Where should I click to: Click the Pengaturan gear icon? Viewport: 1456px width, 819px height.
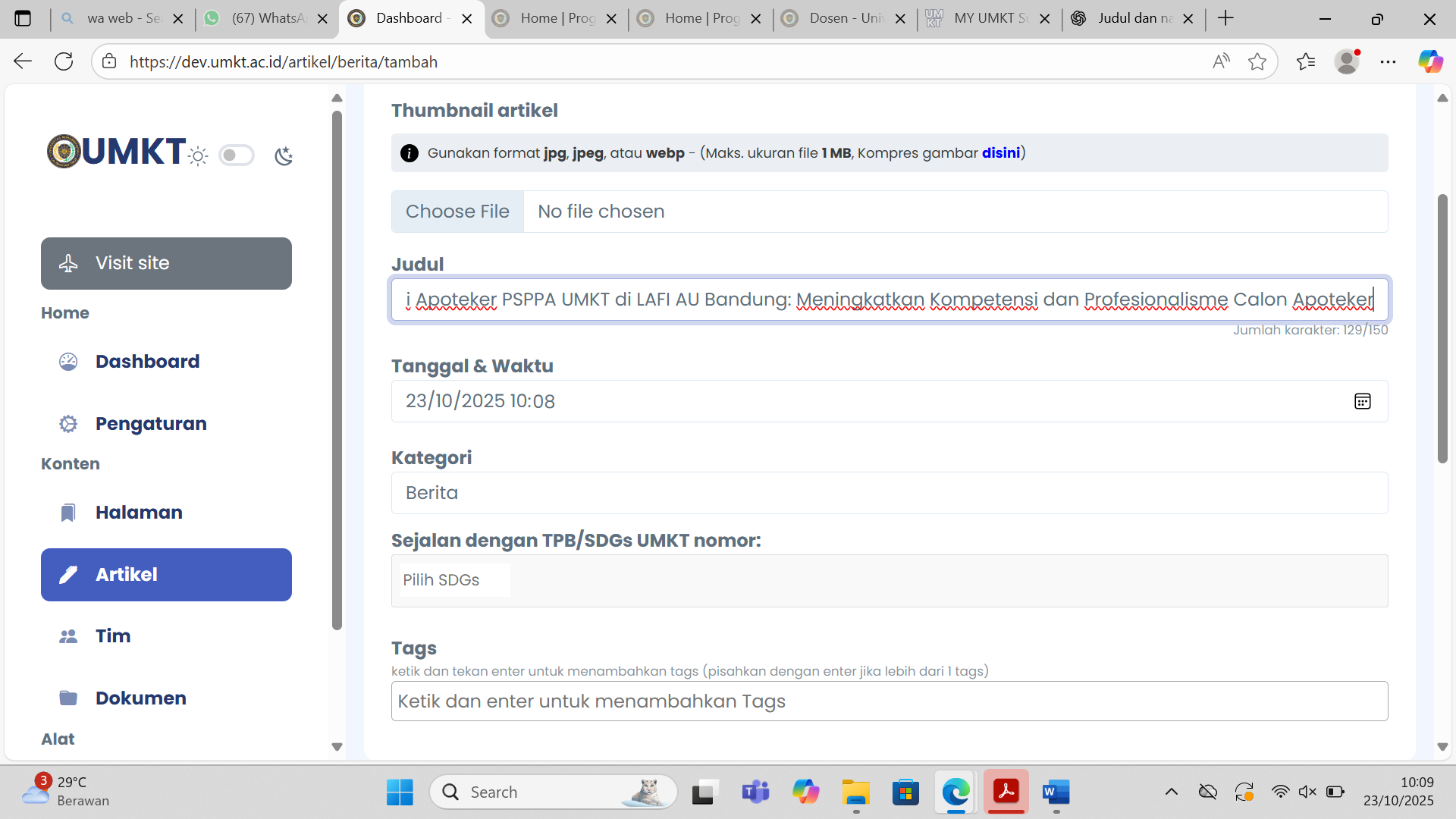68,424
